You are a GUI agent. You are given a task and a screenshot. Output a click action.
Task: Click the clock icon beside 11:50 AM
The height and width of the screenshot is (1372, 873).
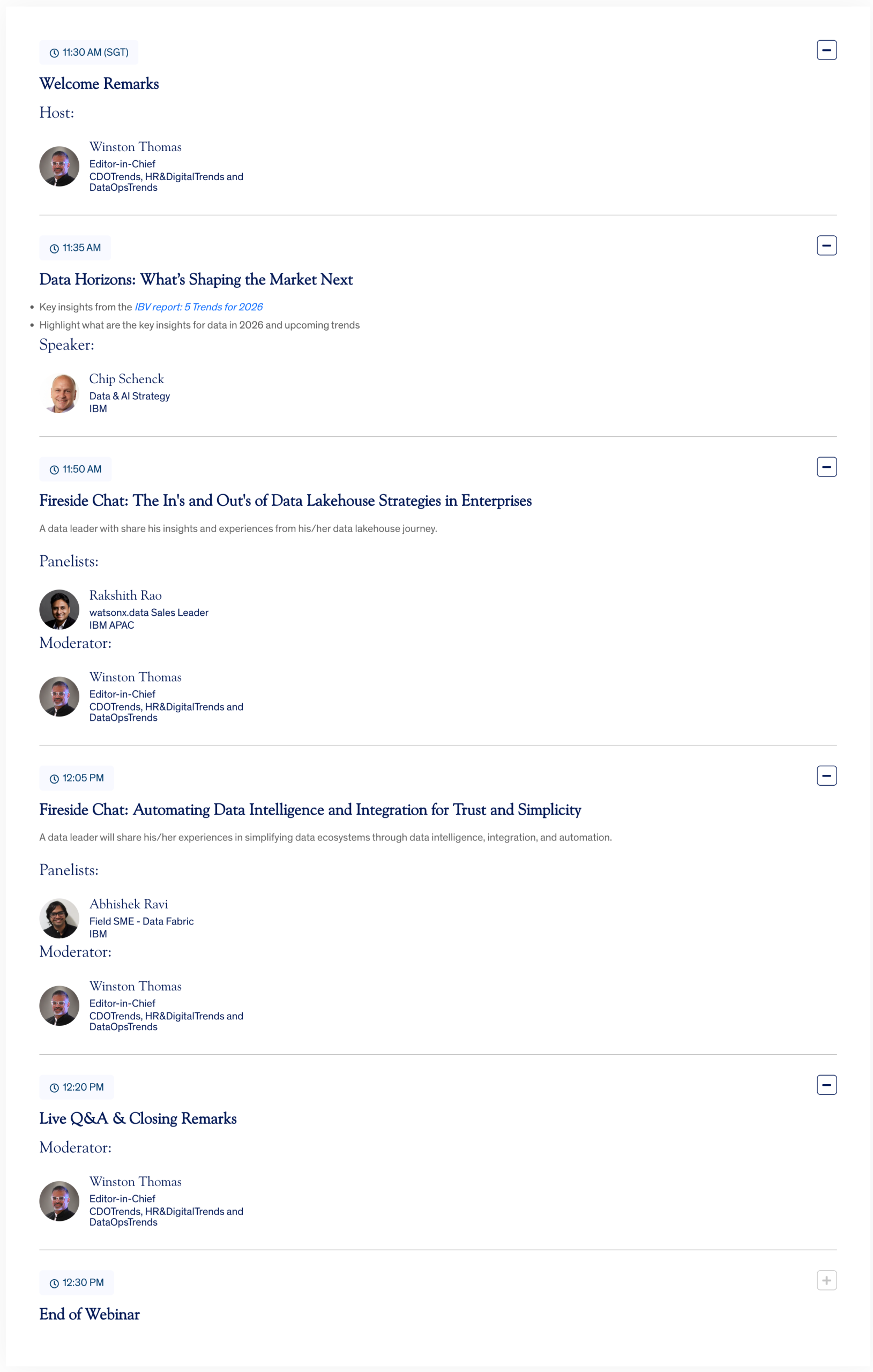(x=54, y=470)
